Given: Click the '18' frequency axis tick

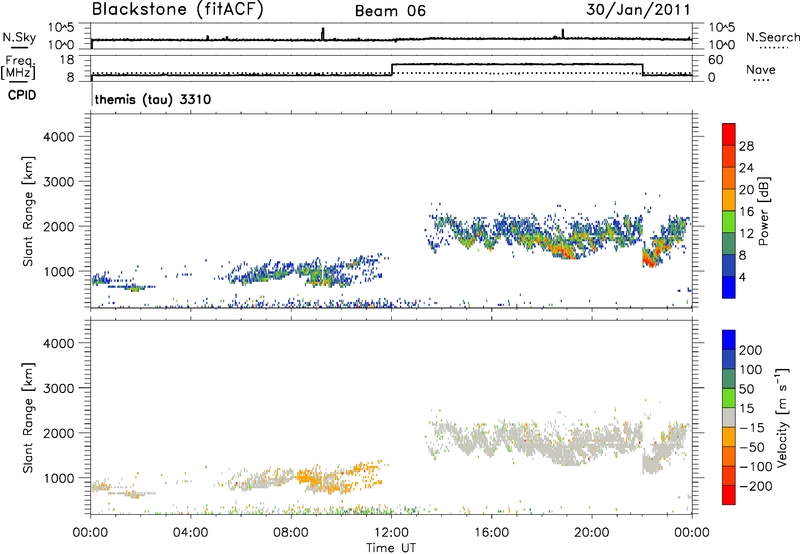Looking at the screenshot, I should click(x=67, y=60).
